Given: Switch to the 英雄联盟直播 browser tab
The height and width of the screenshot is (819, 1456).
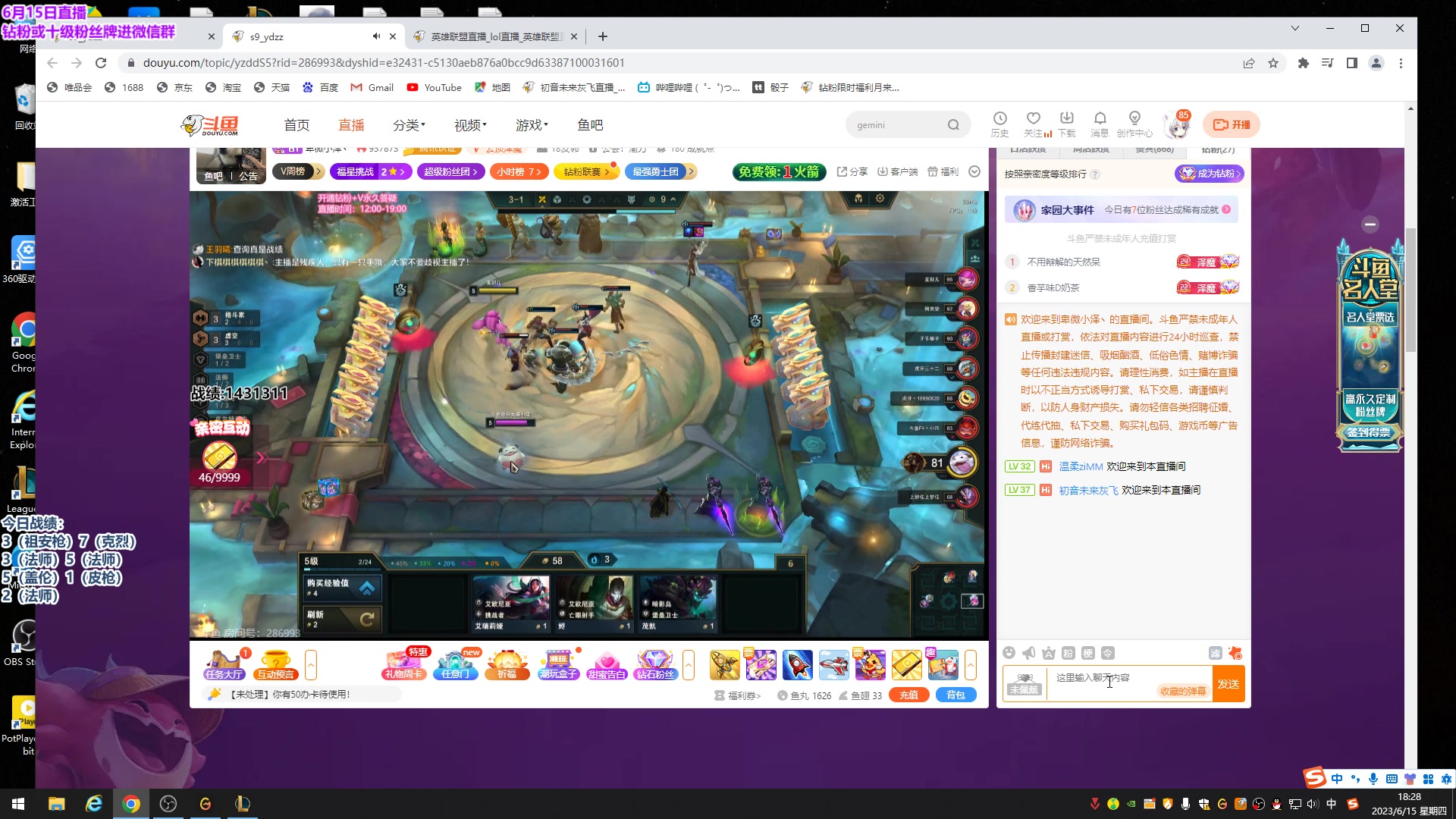Looking at the screenshot, I should 489,36.
